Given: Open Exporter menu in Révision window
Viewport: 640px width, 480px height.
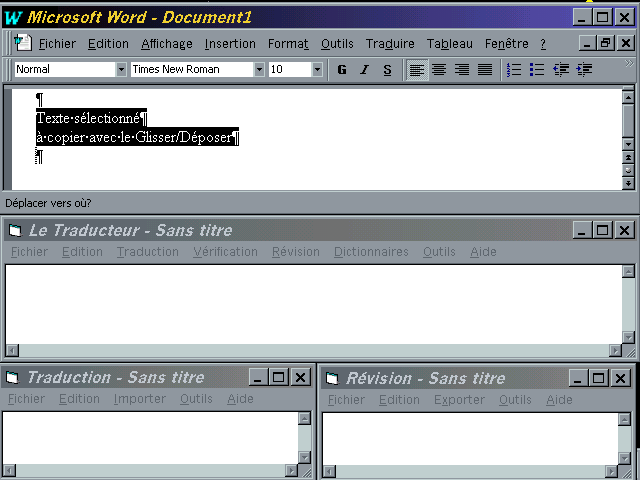Looking at the screenshot, I should click(459, 400).
